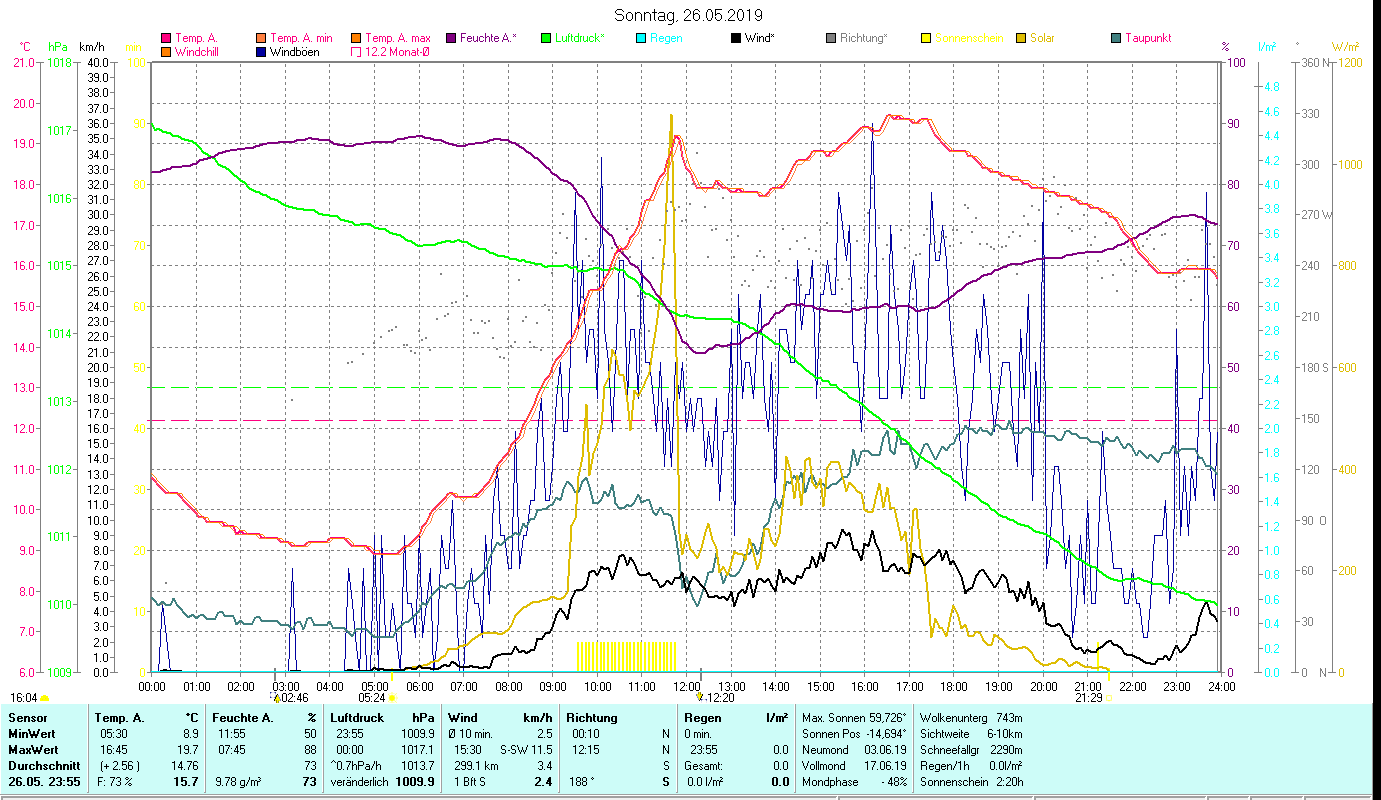
Task: Click the Temp. A. max legend square
Action: point(357,38)
